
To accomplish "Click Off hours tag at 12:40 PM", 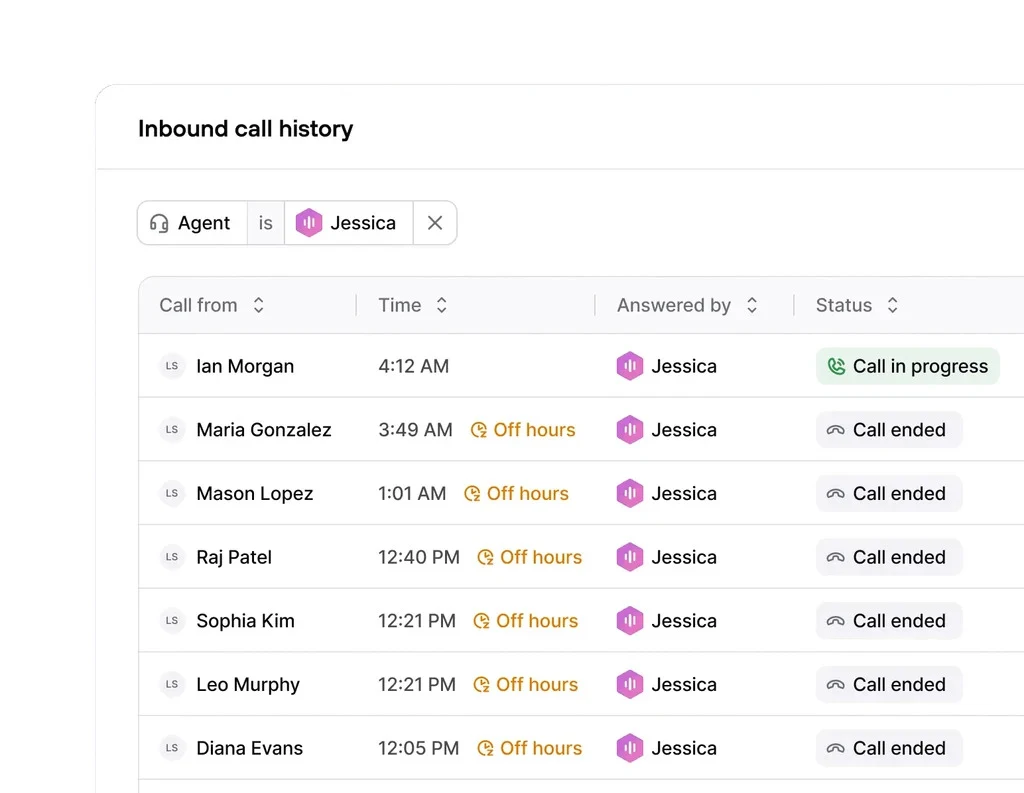I will (530, 557).
